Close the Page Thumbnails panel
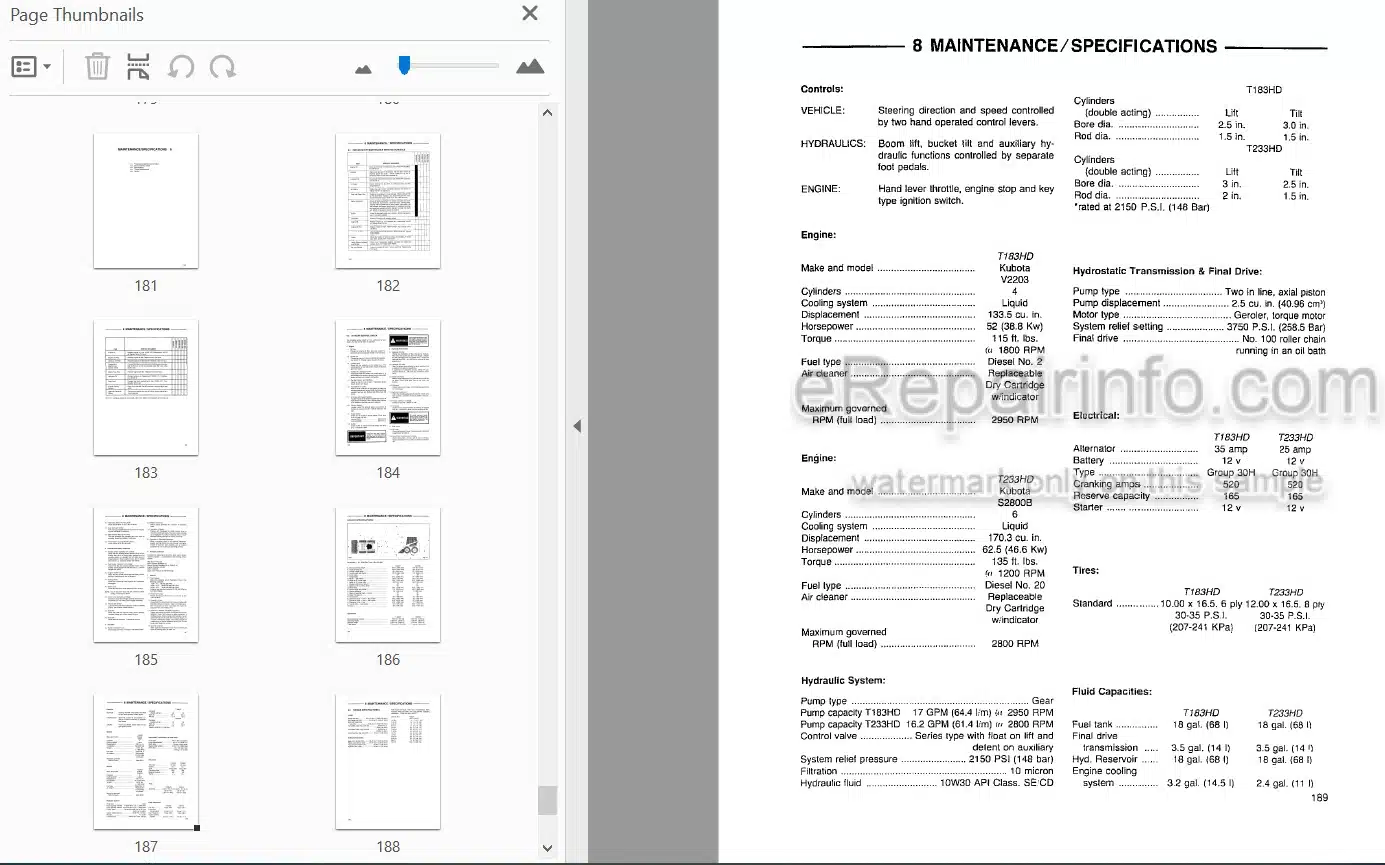Screen dimensions: 1385x865 pos(530,14)
